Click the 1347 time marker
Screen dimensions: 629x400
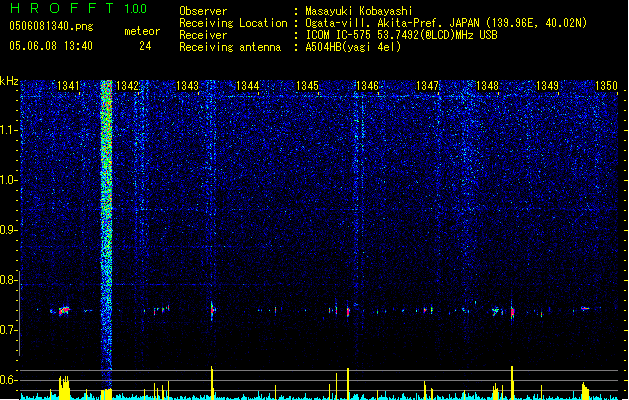coord(428,85)
